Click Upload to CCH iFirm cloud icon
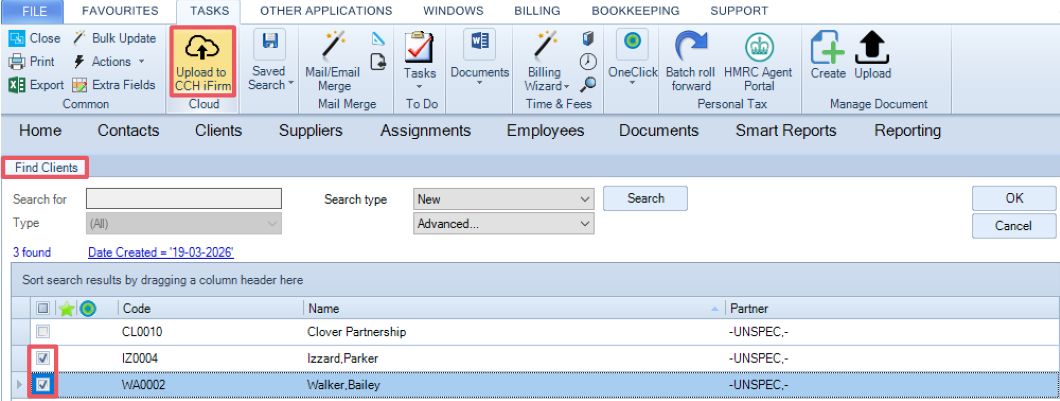Screen dimensions: 1060x401 pyautogui.click(x=201, y=47)
